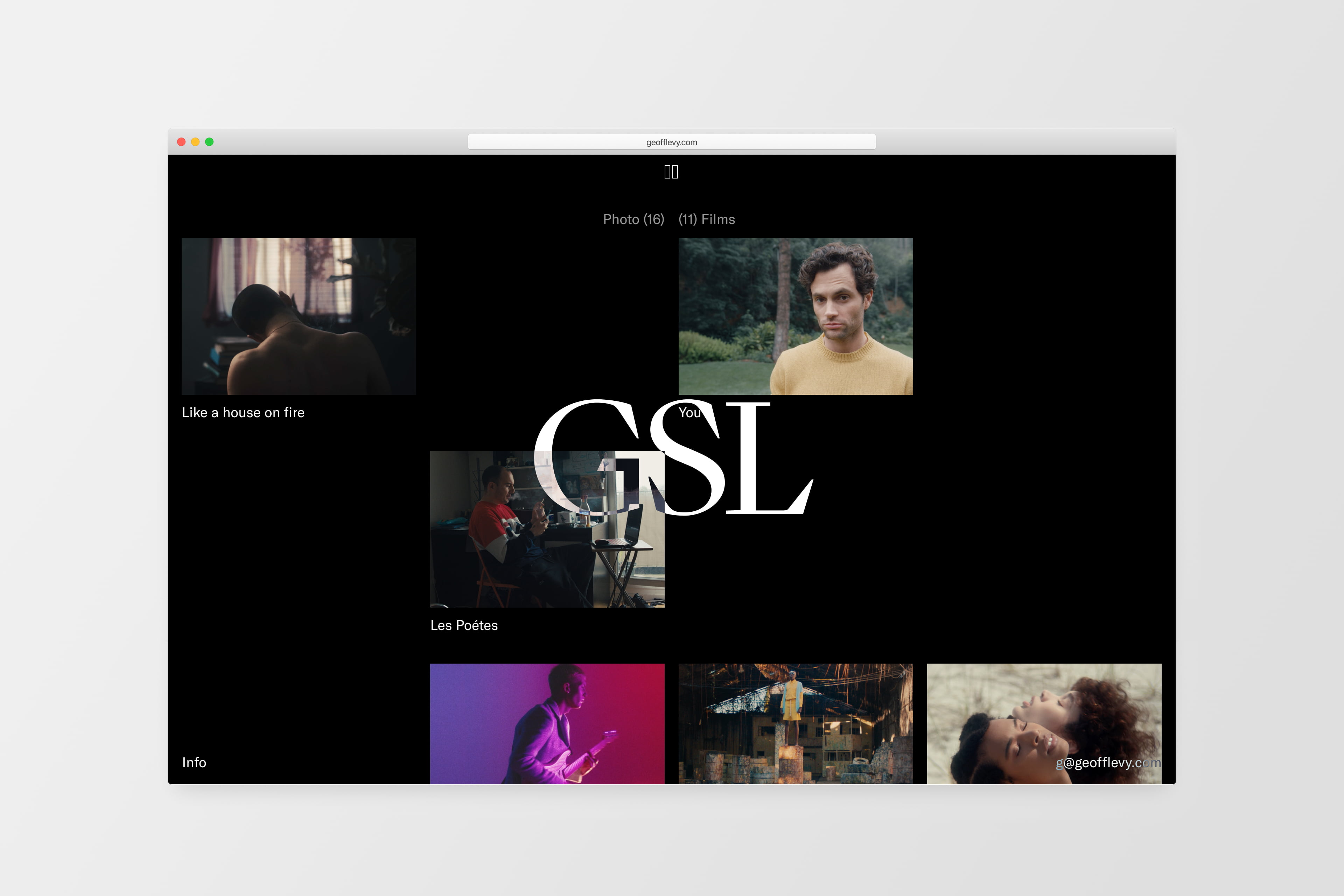Open the Photo (16) section
The width and height of the screenshot is (1344, 896).
click(633, 219)
